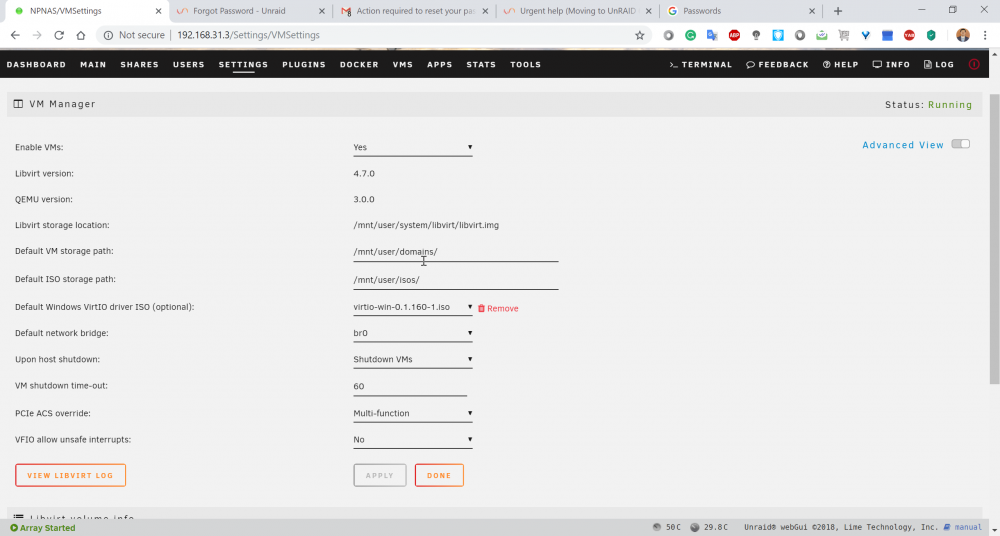Click the Apply button

tap(380, 475)
